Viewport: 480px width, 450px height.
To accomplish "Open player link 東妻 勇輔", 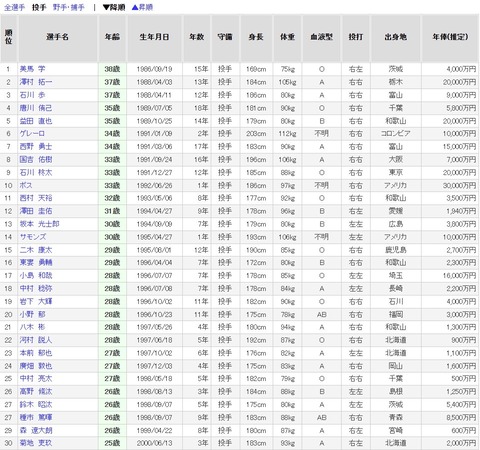I will coord(36,263).
